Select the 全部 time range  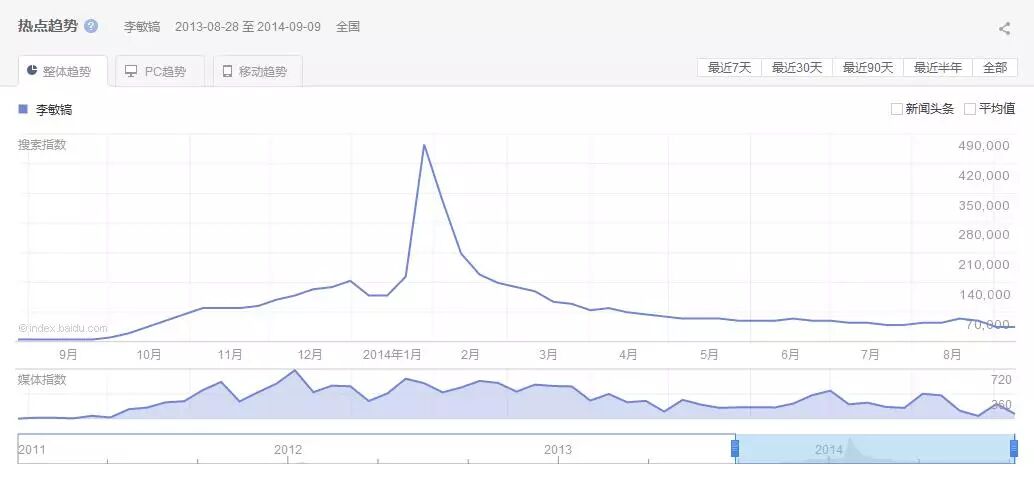pos(995,67)
